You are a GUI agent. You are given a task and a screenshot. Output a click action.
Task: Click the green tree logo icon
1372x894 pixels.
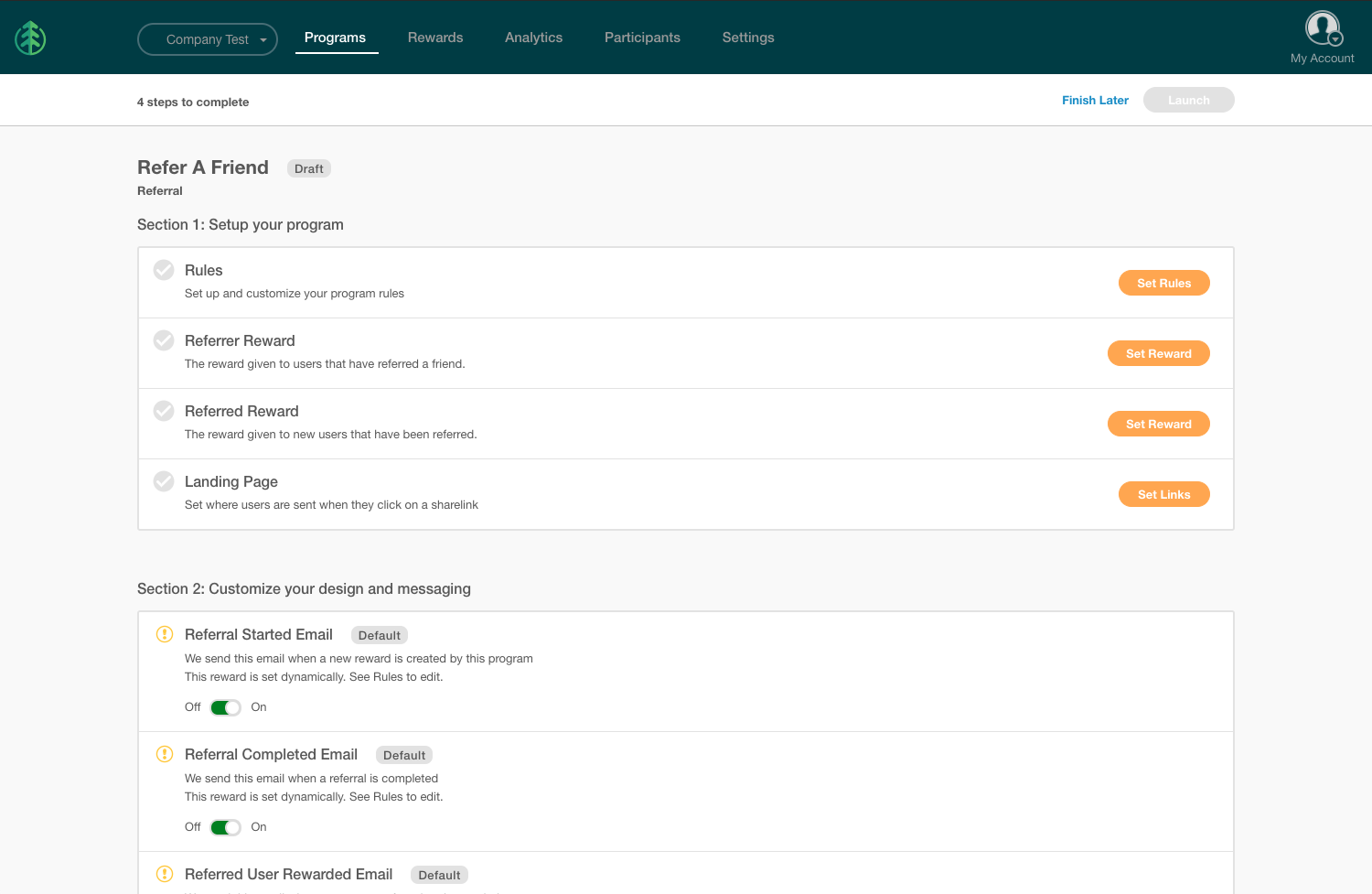coord(30,38)
